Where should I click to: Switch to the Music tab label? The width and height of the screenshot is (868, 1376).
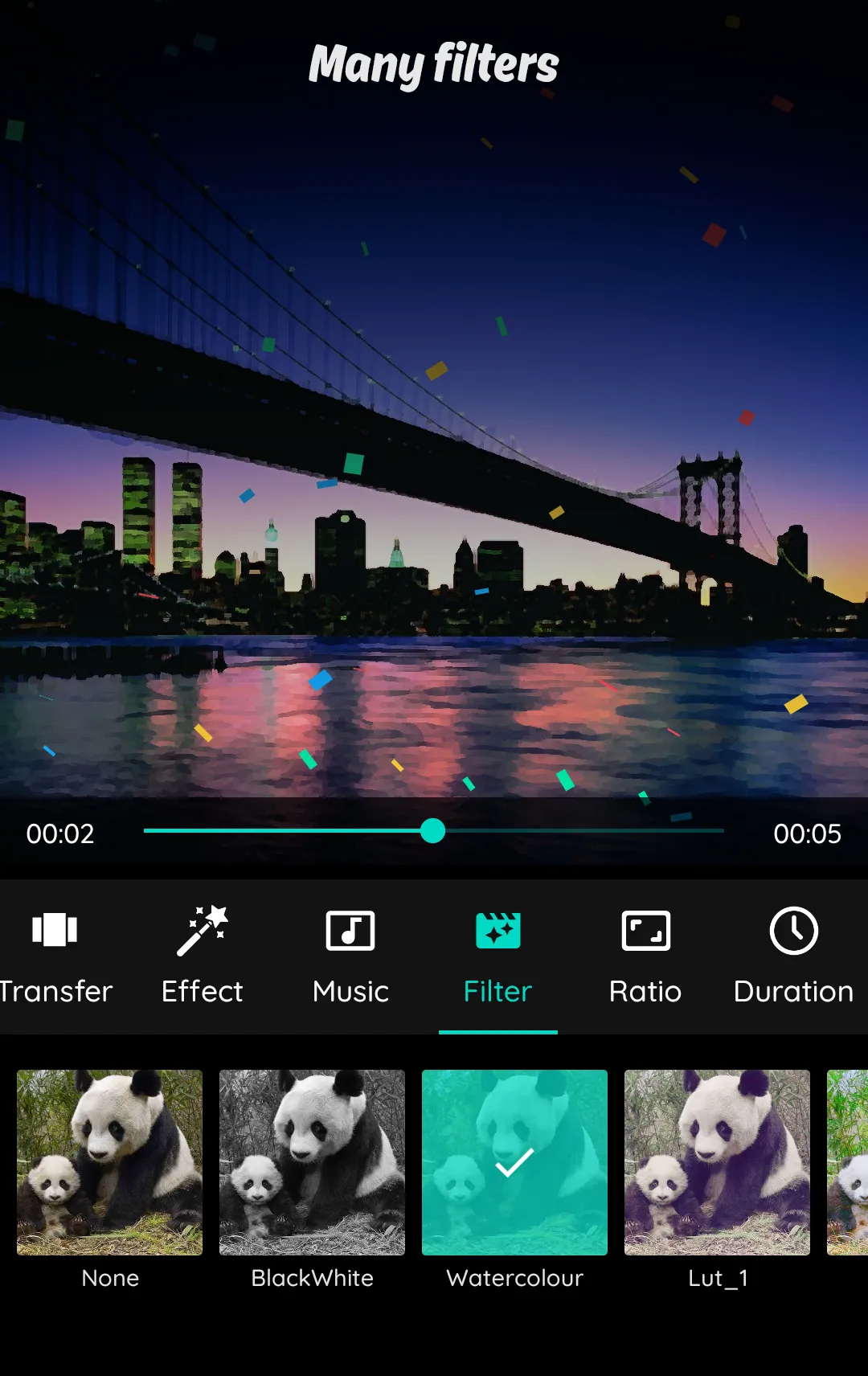coord(350,992)
